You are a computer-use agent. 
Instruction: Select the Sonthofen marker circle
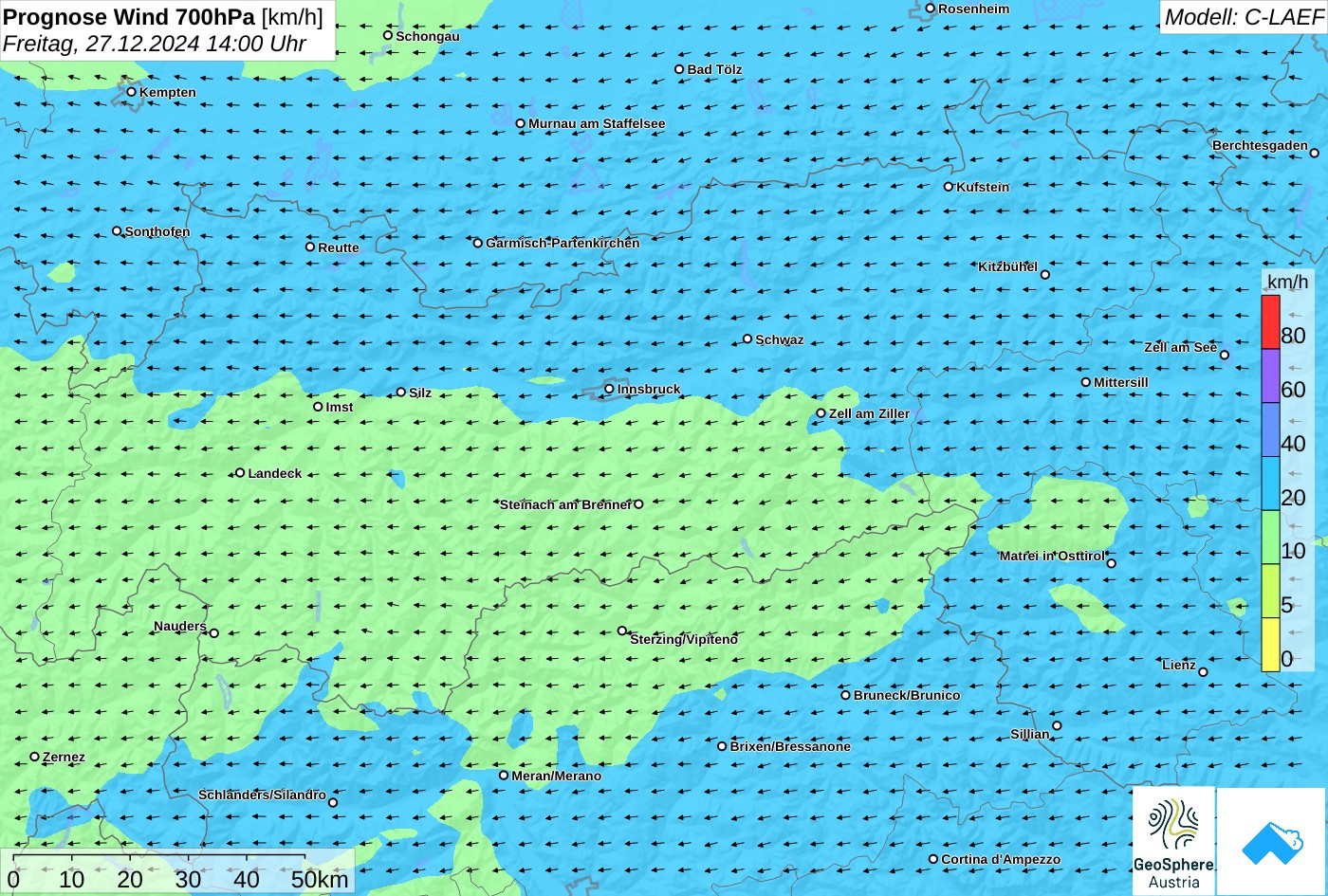[x=118, y=231]
